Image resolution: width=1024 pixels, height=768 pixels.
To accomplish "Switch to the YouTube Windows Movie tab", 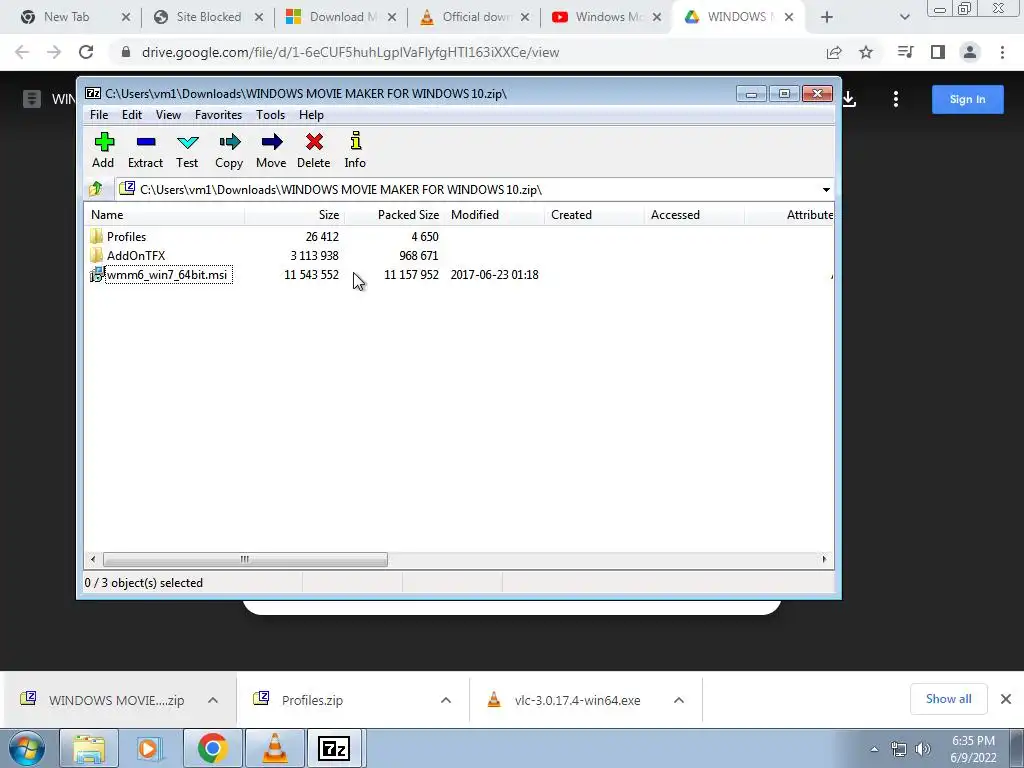I will 607,17.
